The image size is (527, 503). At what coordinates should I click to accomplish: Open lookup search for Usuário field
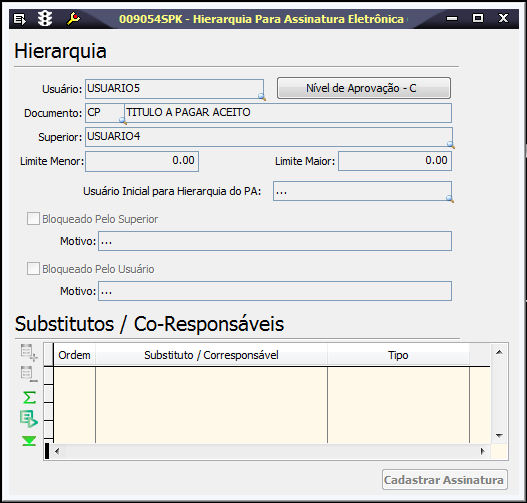coord(261,97)
